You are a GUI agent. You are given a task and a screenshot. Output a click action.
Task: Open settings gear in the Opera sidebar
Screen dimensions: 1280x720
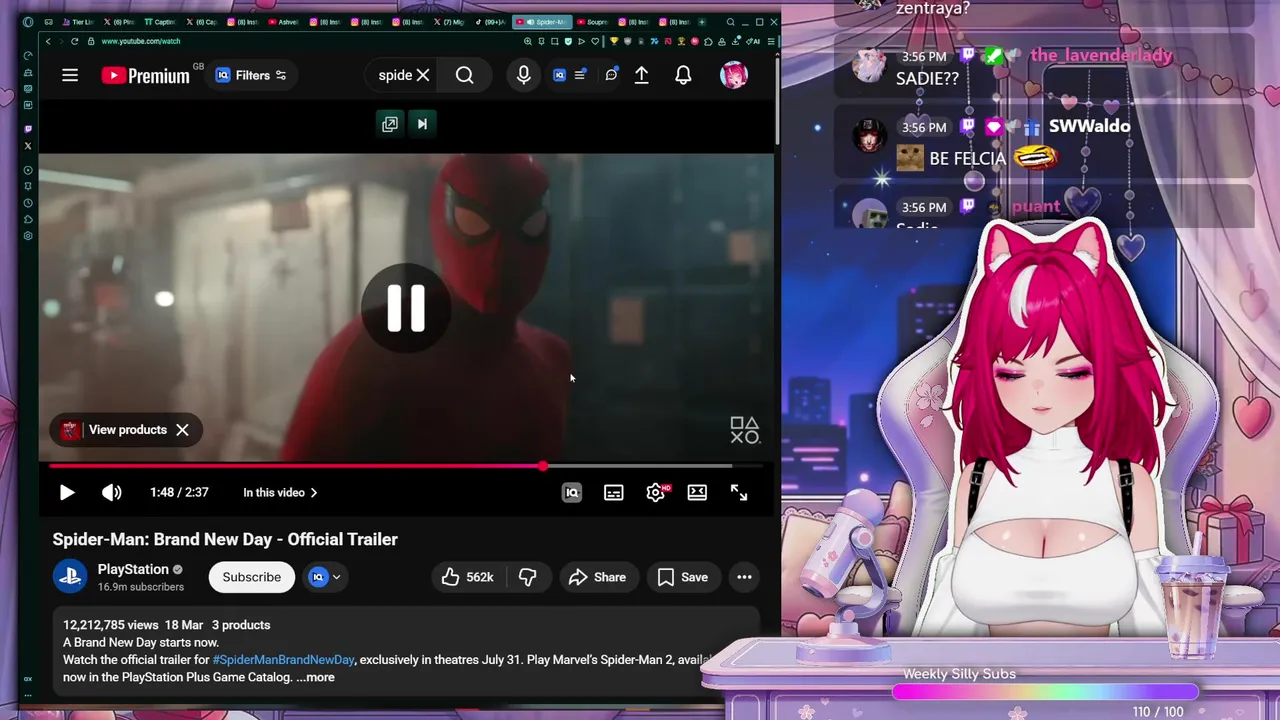(28, 236)
